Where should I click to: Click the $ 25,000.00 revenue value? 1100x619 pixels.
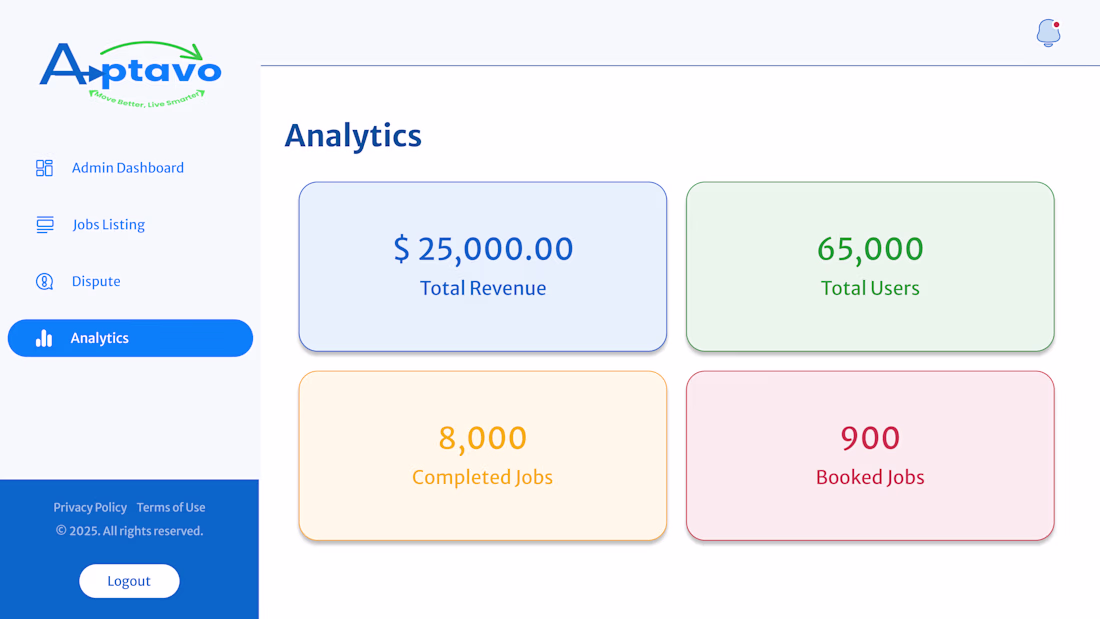click(483, 249)
